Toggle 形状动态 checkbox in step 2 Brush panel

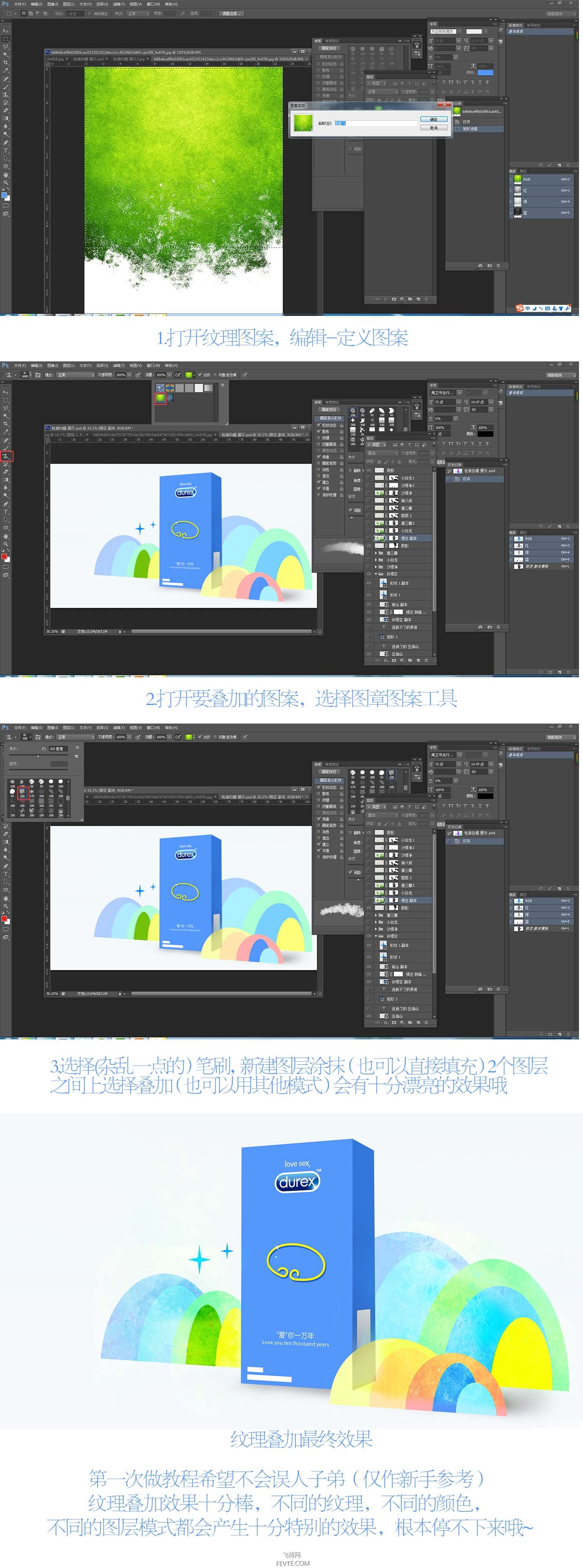[x=318, y=425]
